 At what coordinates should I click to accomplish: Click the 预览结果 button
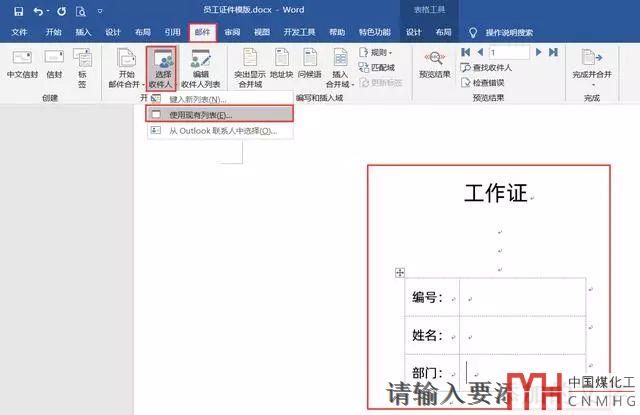point(435,64)
